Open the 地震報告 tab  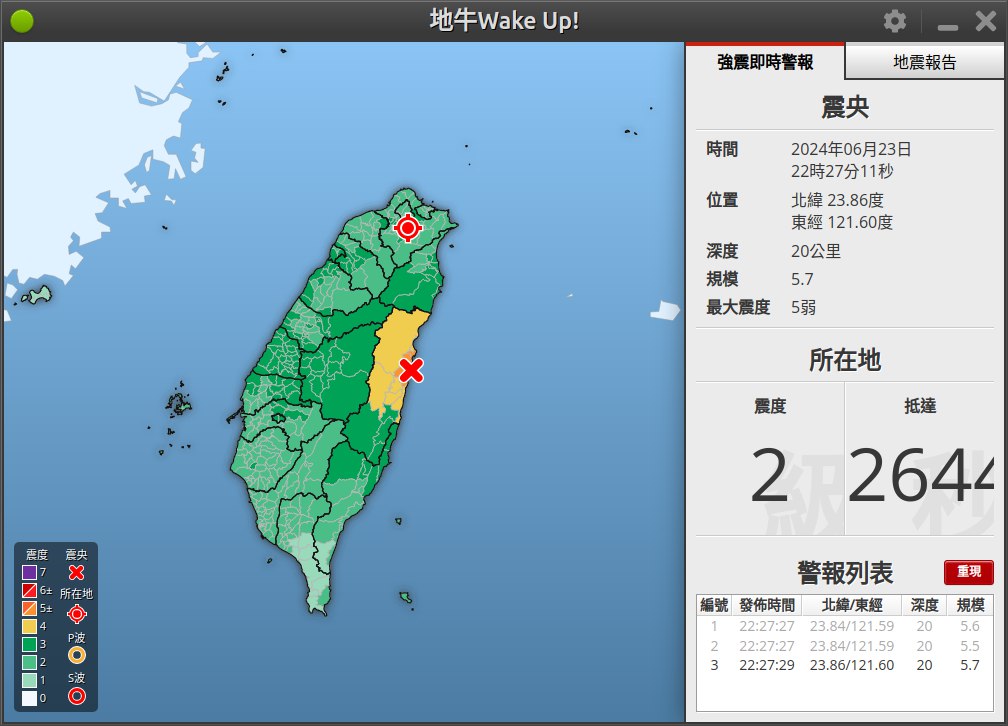coord(925,62)
